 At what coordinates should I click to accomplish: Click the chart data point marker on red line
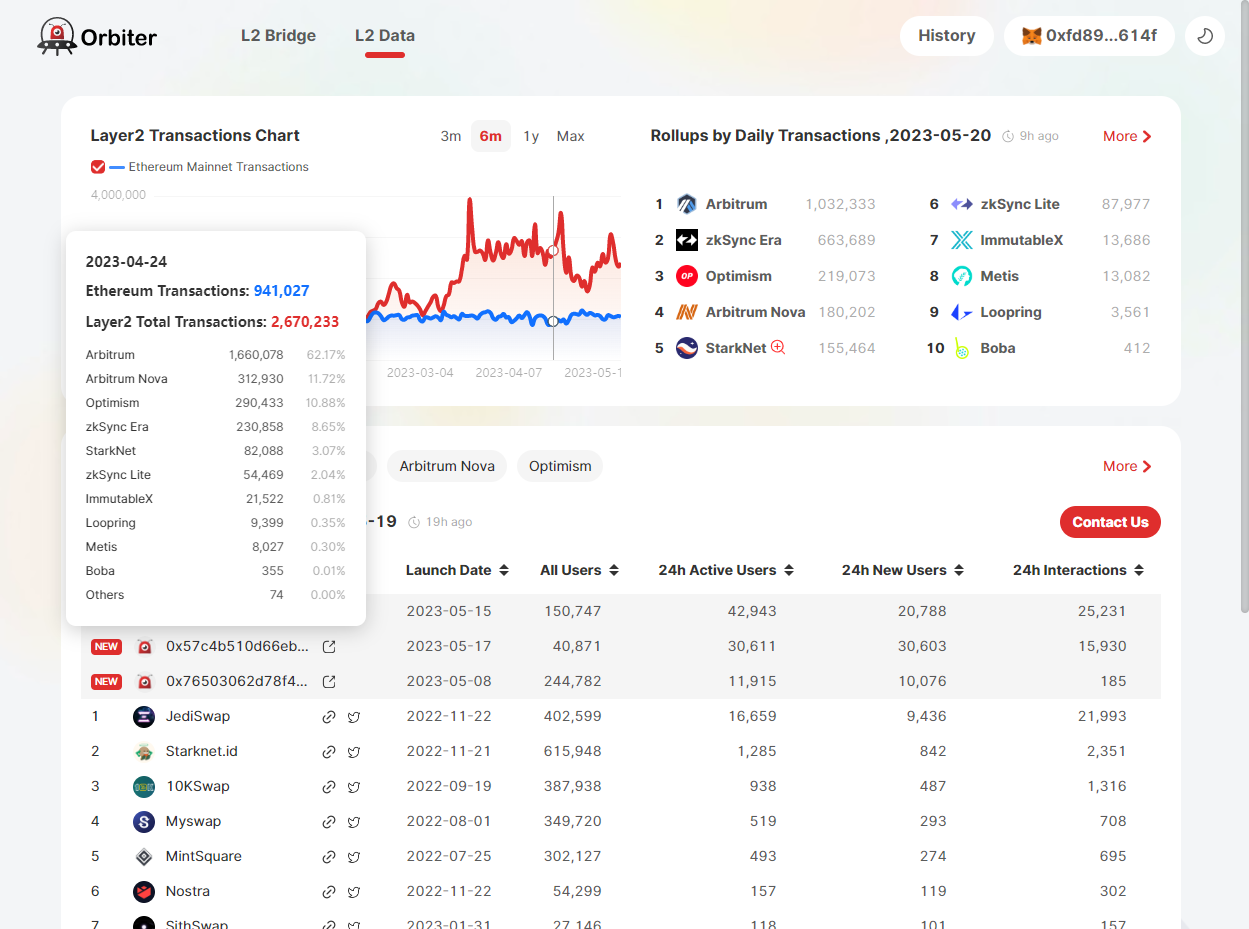pos(553,250)
